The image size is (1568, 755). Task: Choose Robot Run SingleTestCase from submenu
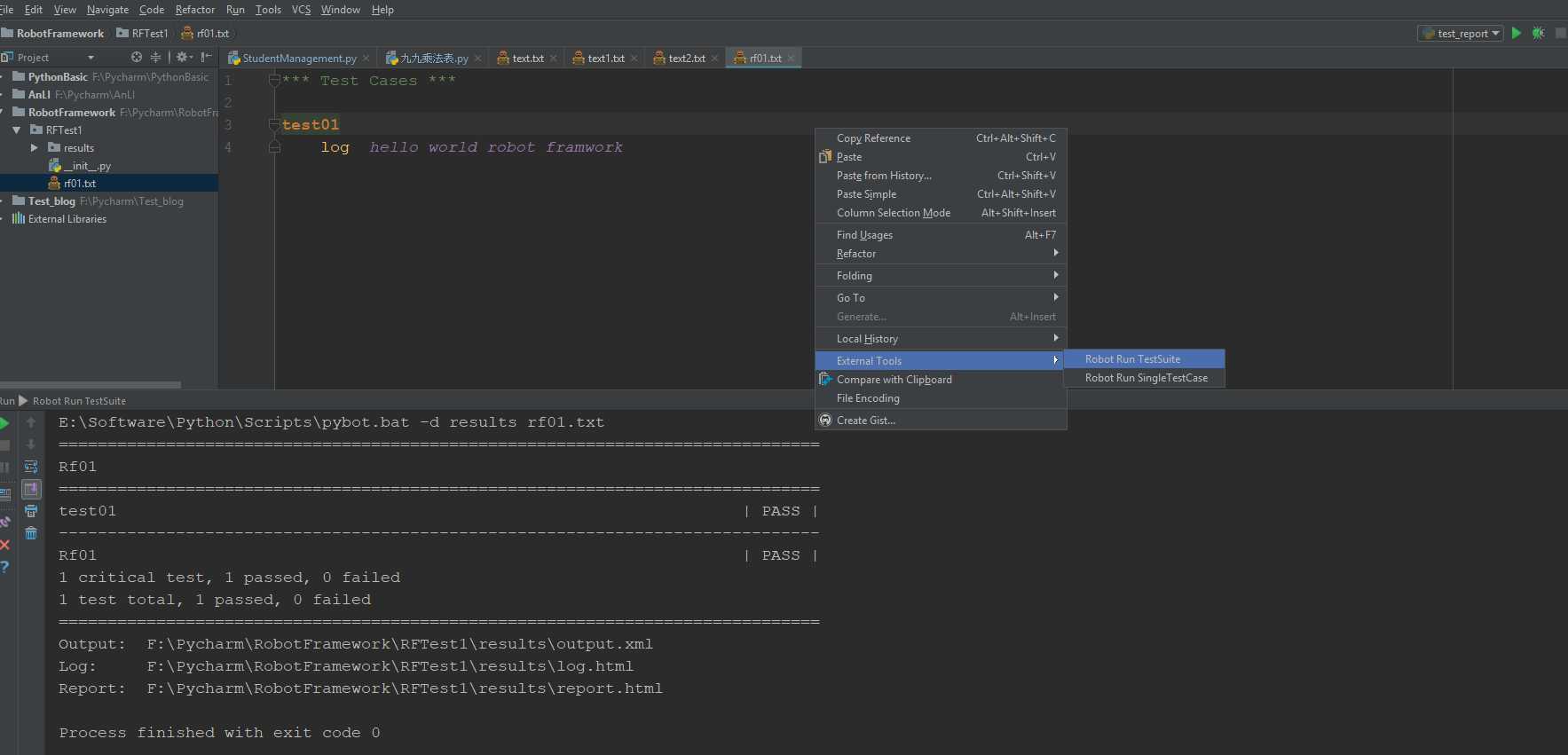(x=1146, y=378)
